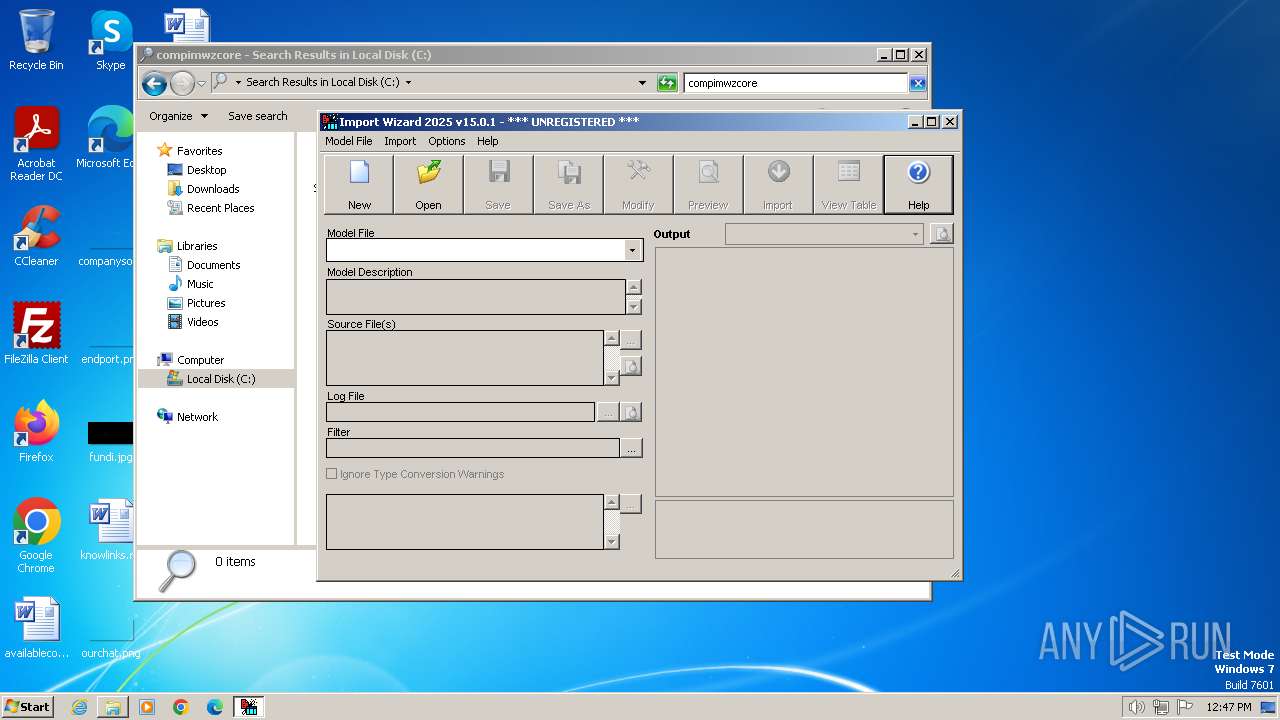This screenshot has width=1280, height=720.
Task: Click dropdown arrow after Search Results in Local Disk
Action: click(408, 83)
